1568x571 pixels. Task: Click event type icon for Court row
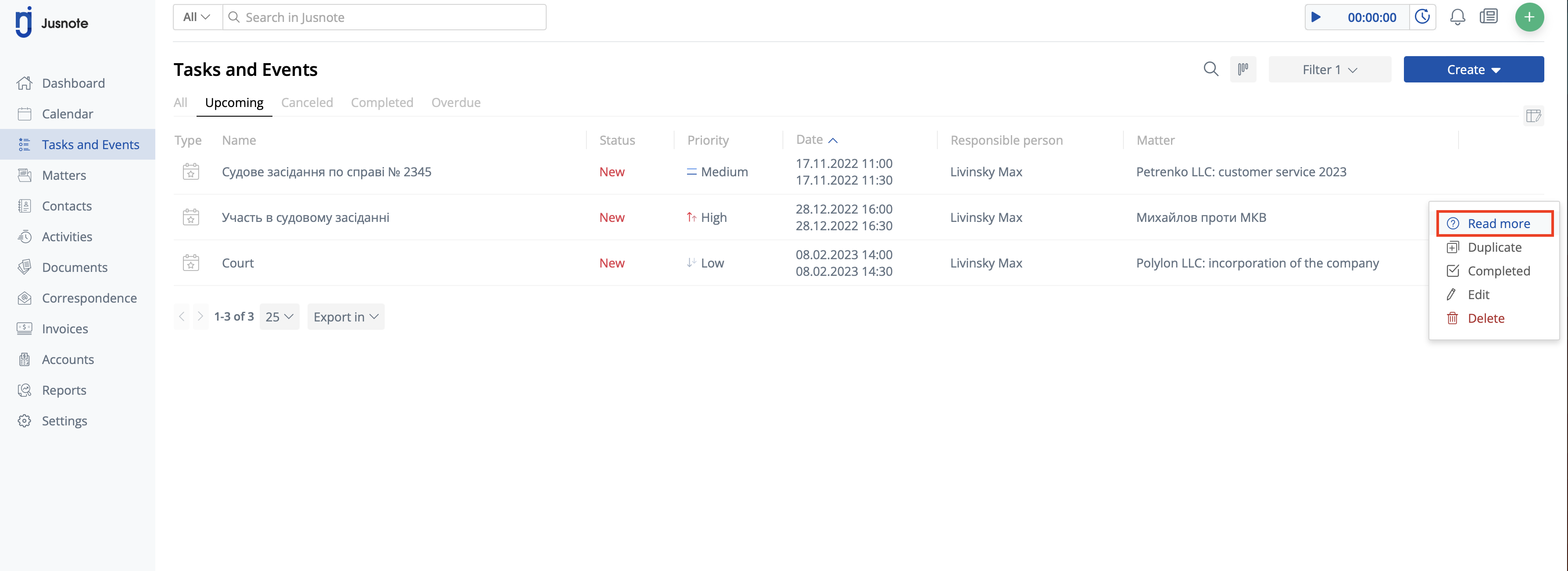click(x=190, y=263)
